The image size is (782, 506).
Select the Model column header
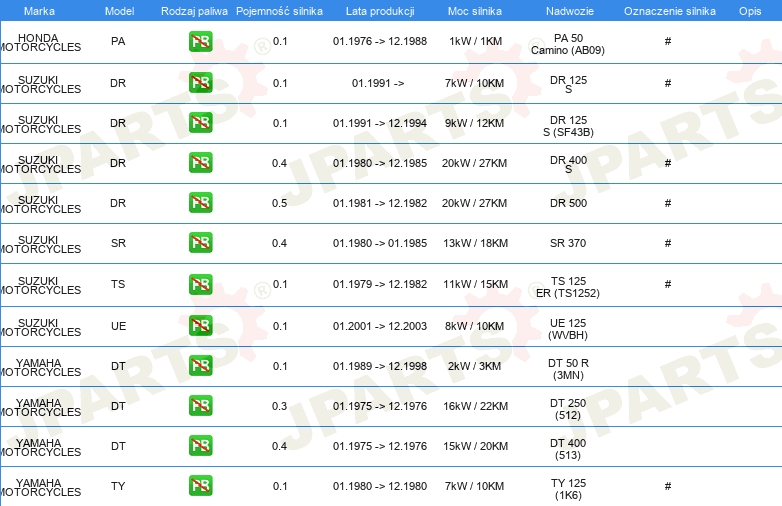(x=119, y=11)
